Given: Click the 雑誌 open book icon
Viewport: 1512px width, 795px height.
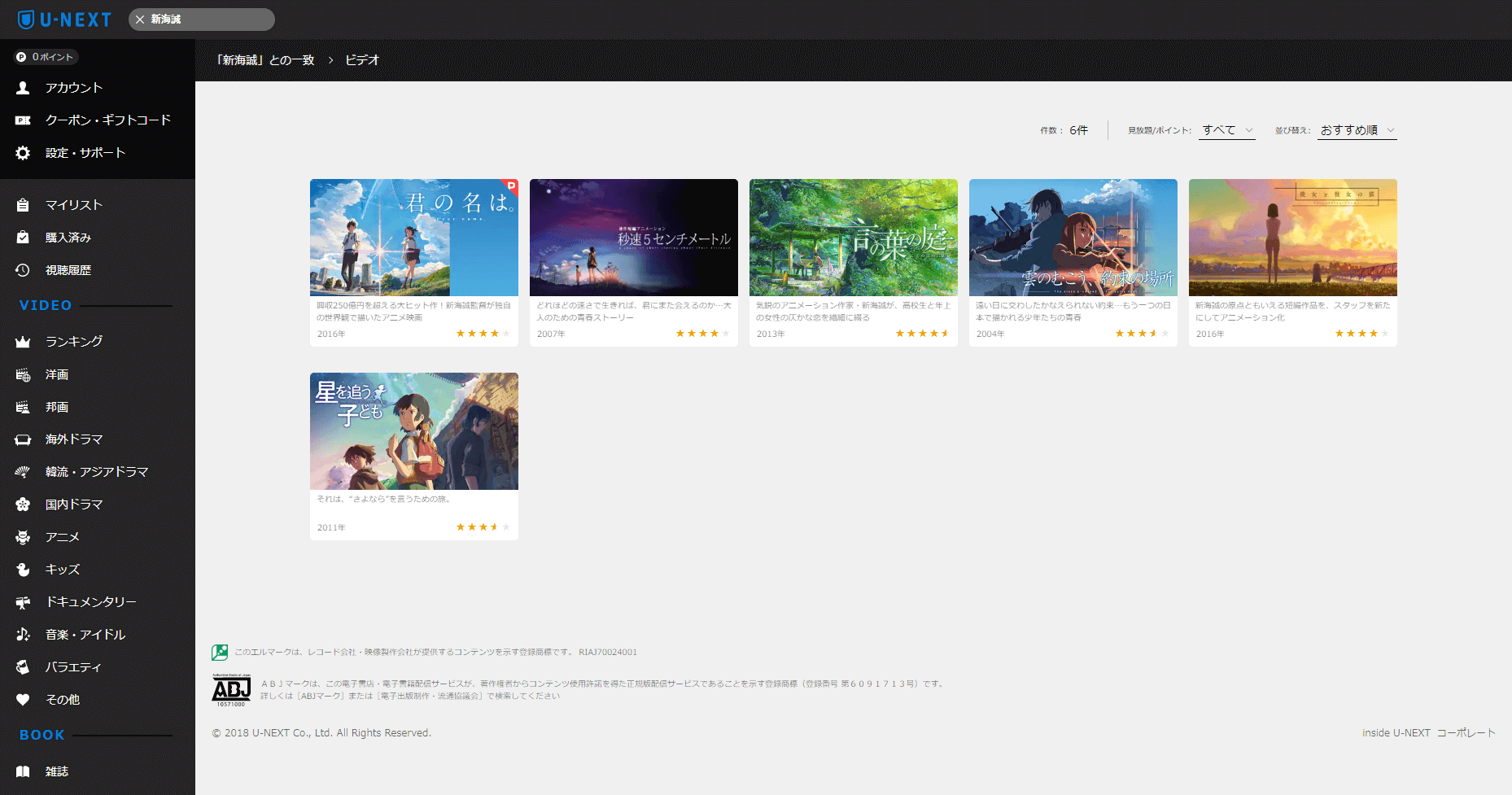Looking at the screenshot, I should [23, 771].
